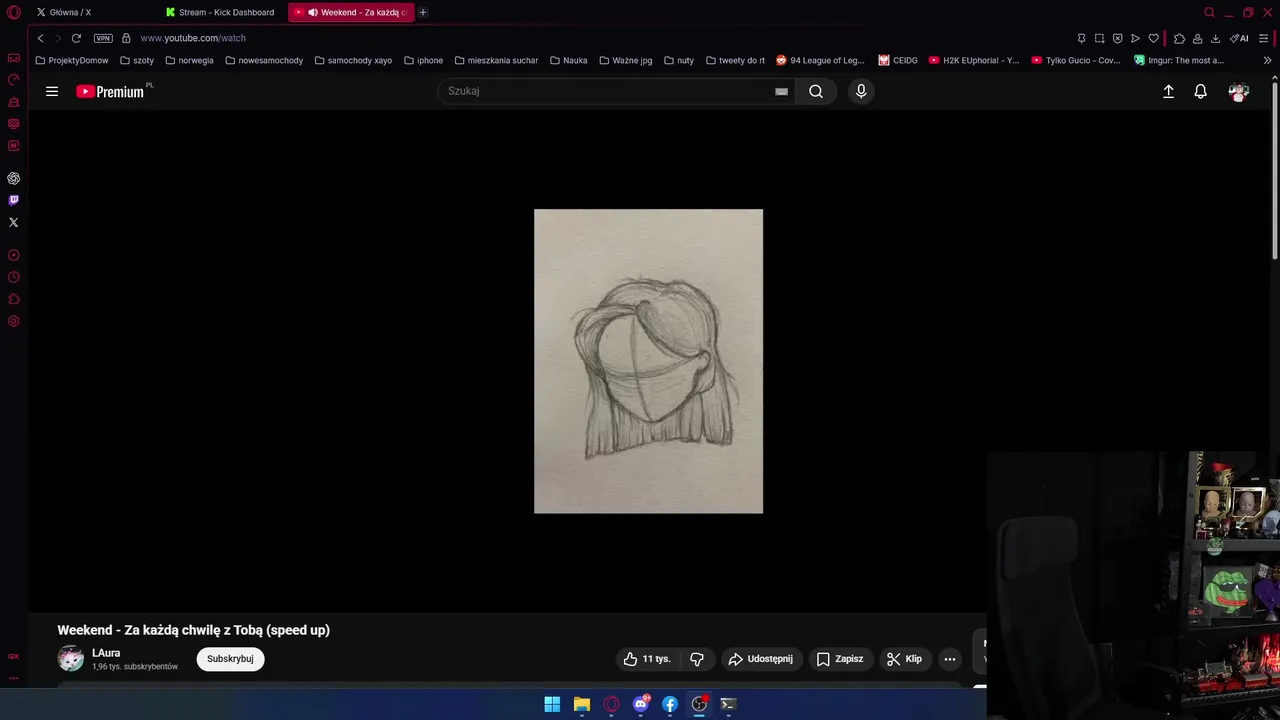Open the account avatar menu
This screenshot has height=720, width=1280.
coord(1239,91)
